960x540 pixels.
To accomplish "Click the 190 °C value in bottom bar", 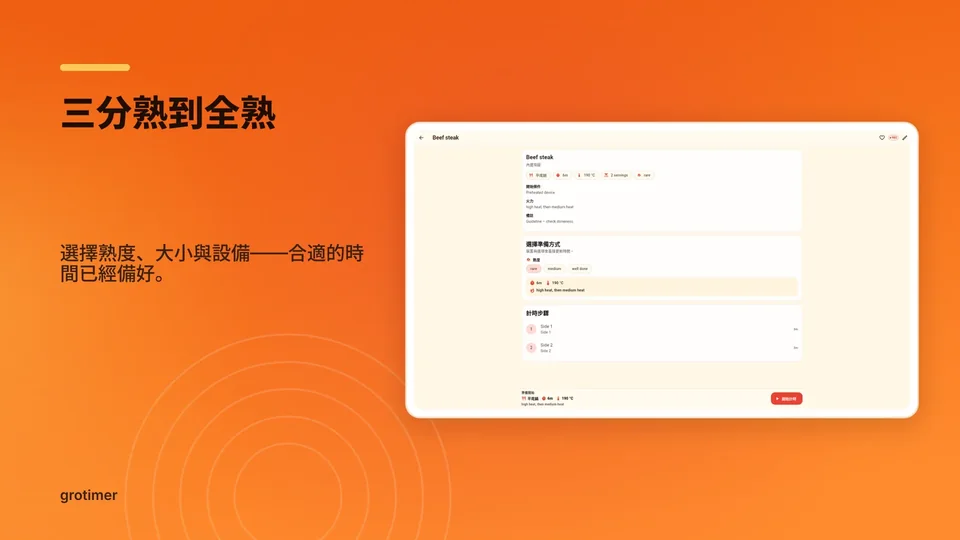I will [x=565, y=399].
